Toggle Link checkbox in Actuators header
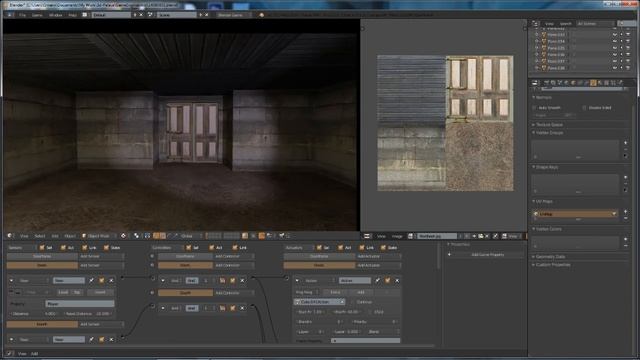Image resolution: width=640 pixels, height=360 pixels. (x=362, y=247)
